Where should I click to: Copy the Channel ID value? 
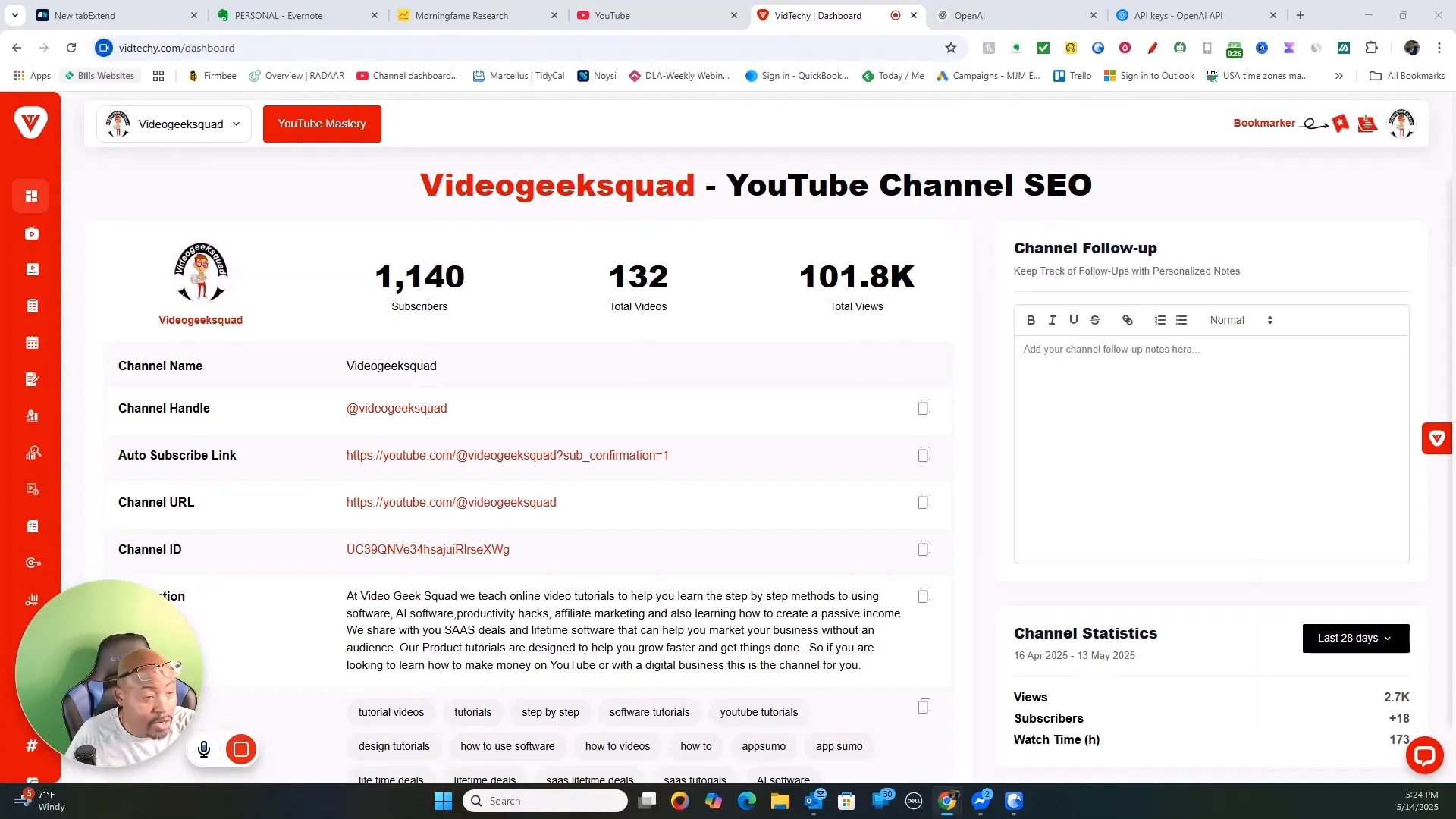point(924,549)
